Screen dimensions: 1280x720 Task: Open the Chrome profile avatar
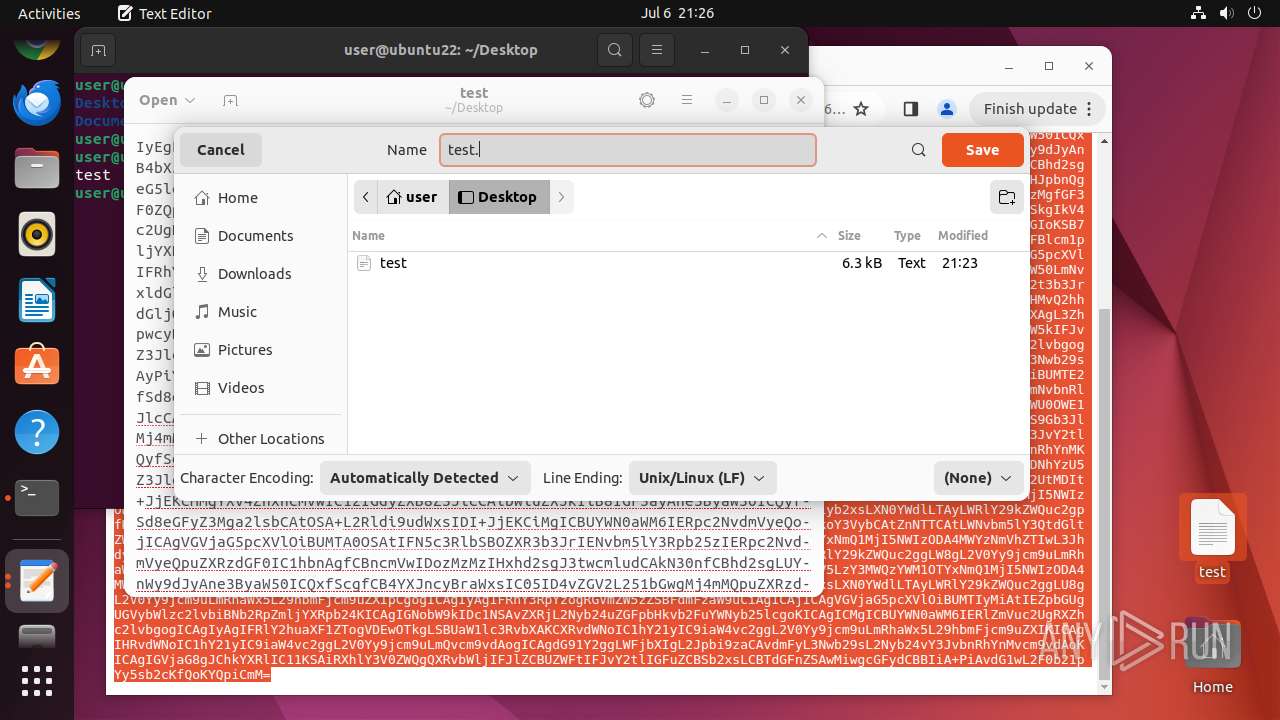click(947, 109)
